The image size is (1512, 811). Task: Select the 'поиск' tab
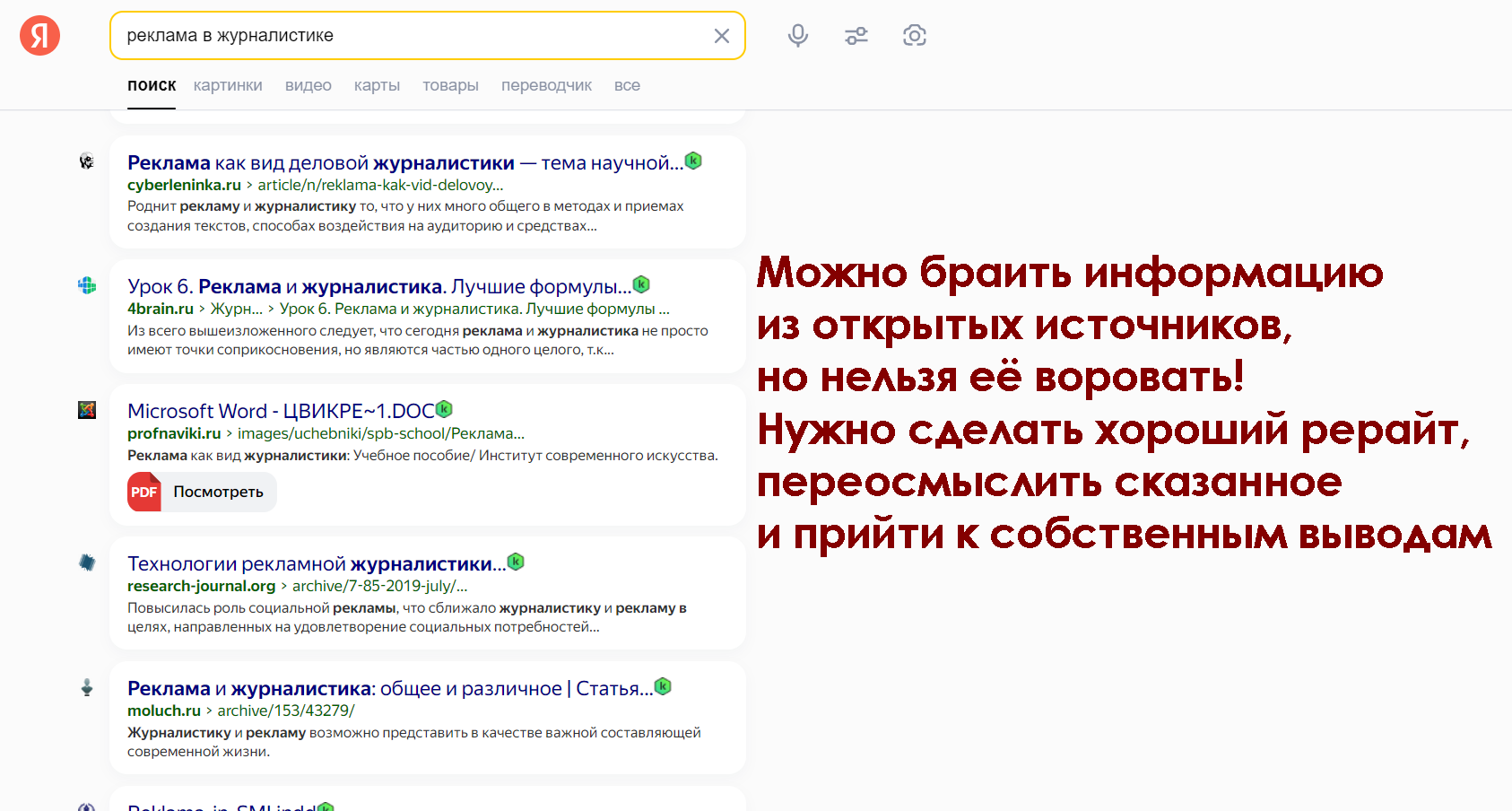152,85
